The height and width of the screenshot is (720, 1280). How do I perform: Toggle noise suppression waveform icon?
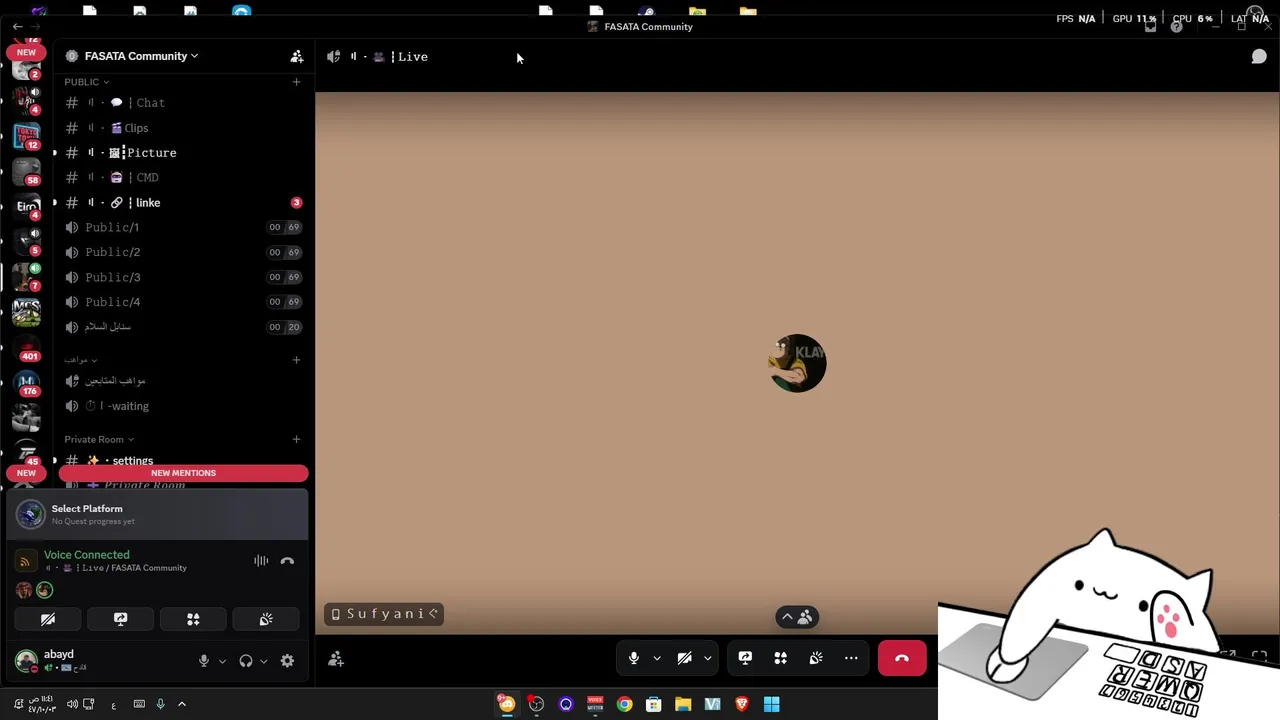click(x=261, y=561)
